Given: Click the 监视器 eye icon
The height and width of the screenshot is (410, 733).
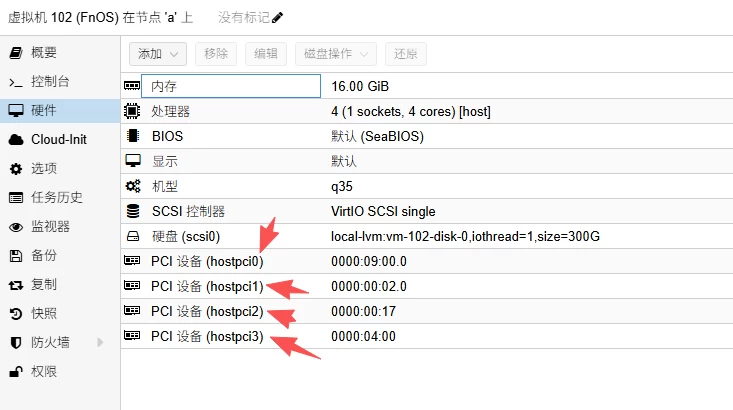Looking at the screenshot, I should (16, 227).
